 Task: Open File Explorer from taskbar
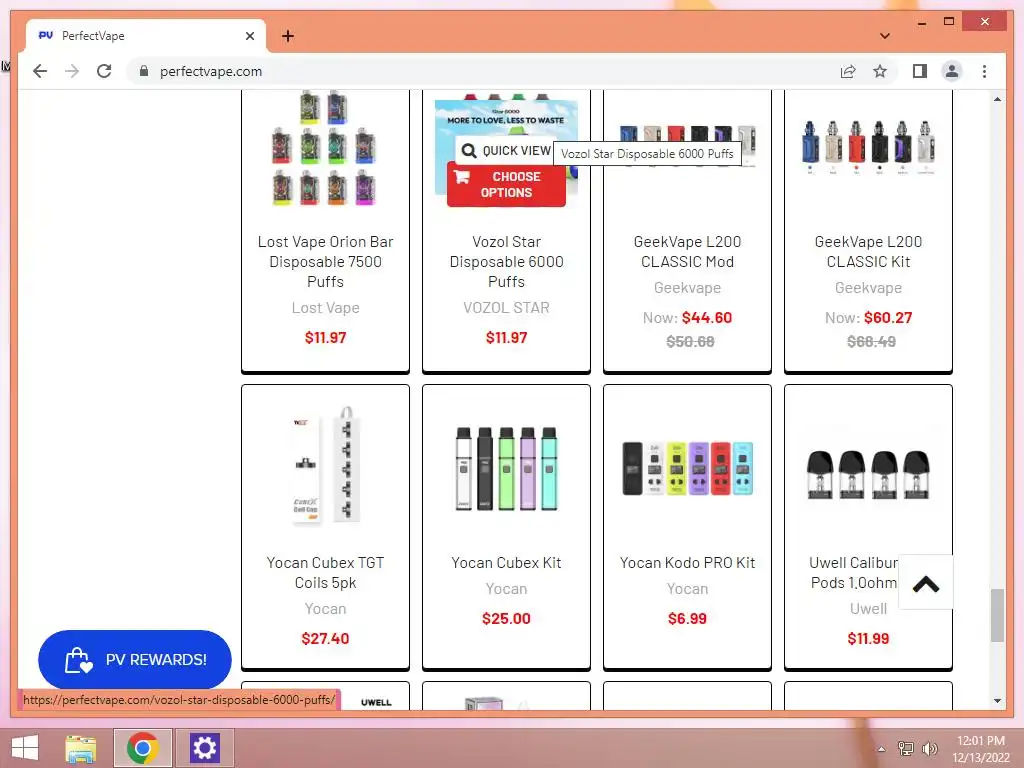pos(81,748)
